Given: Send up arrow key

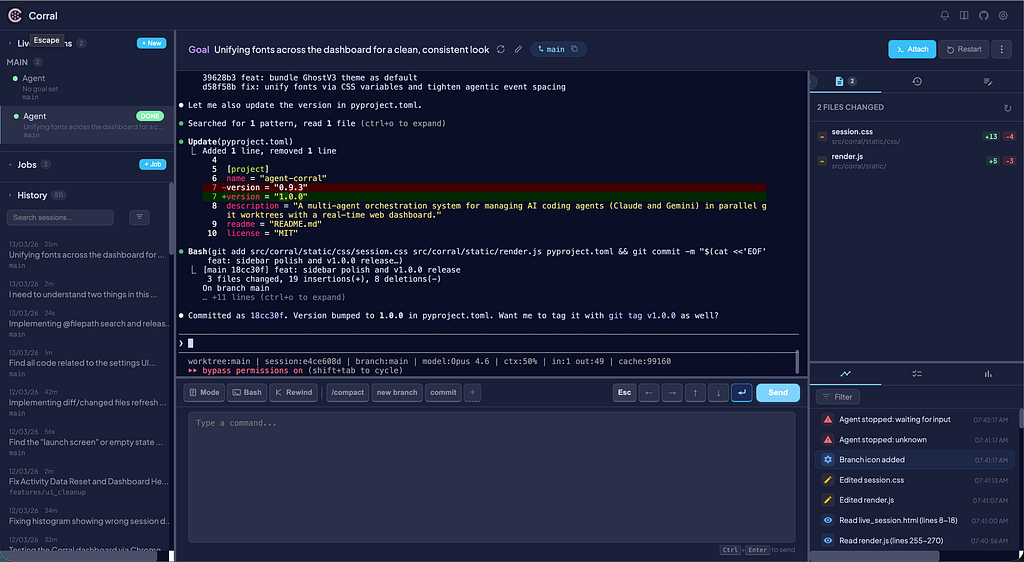Looking at the screenshot, I should pos(696,392).
